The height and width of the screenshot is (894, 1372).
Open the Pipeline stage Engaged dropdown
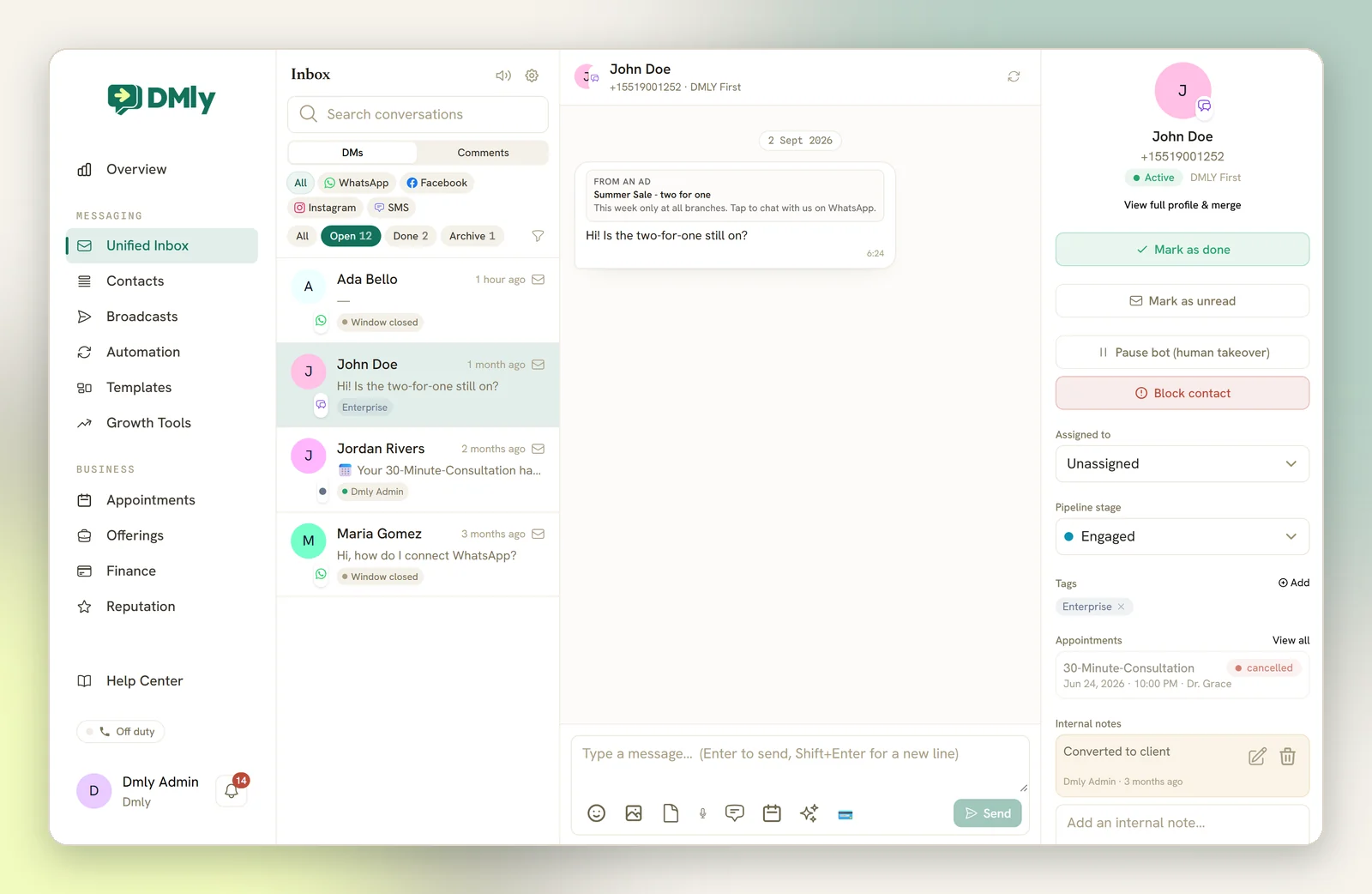coord(1182,537)
